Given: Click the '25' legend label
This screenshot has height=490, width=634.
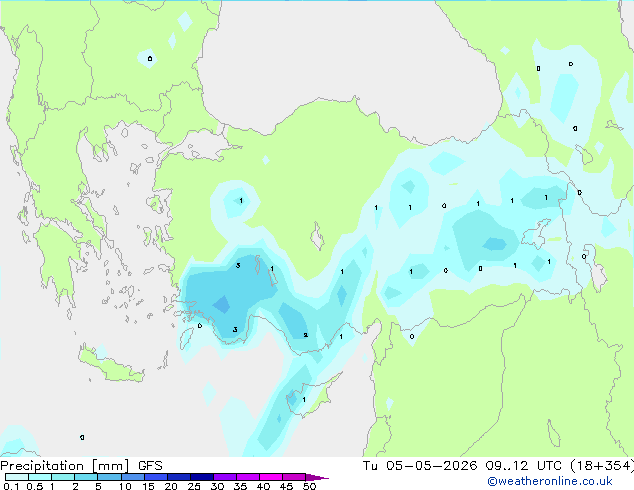Looking at the screenshot, I should (194, 486).
